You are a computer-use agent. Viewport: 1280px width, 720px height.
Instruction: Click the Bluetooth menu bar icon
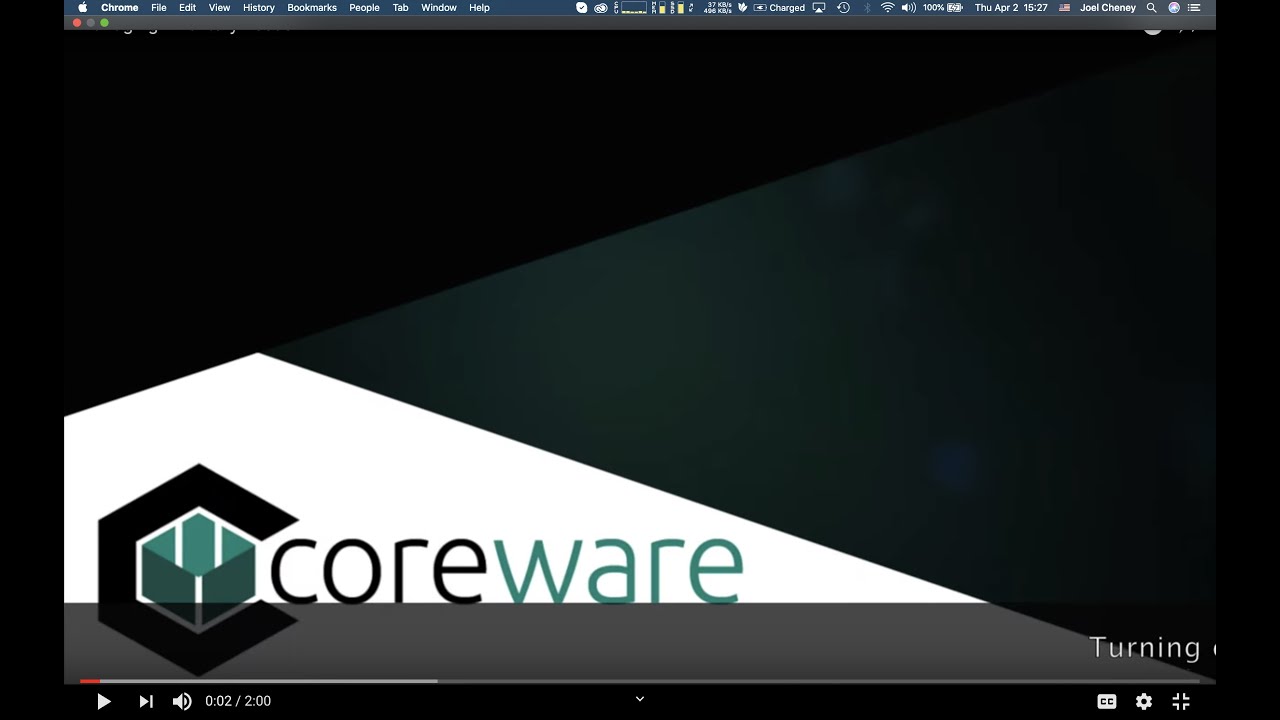tap(867, 8)
